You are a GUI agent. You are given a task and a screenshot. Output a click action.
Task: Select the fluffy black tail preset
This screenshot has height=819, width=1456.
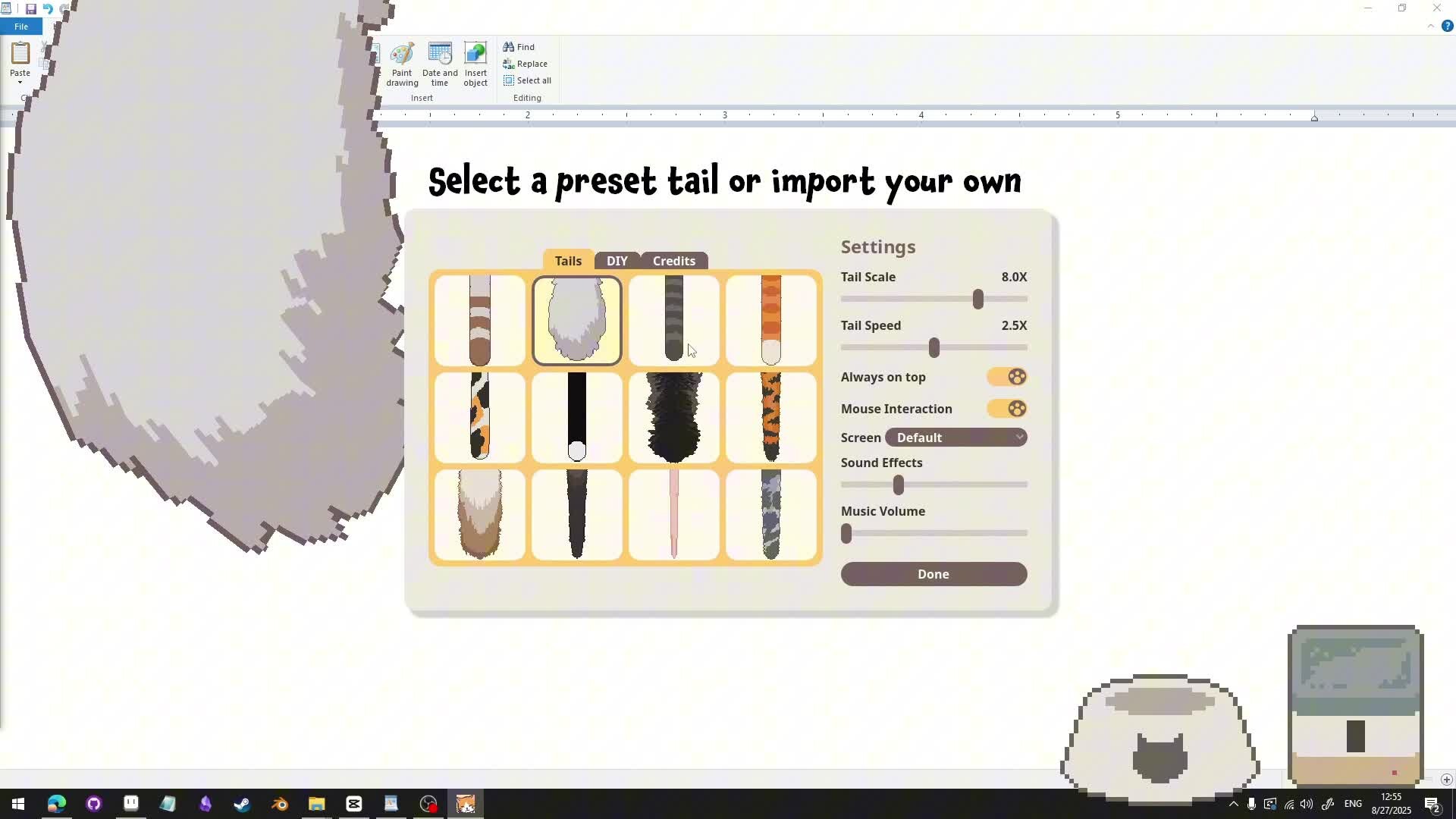tap(673, 417)
